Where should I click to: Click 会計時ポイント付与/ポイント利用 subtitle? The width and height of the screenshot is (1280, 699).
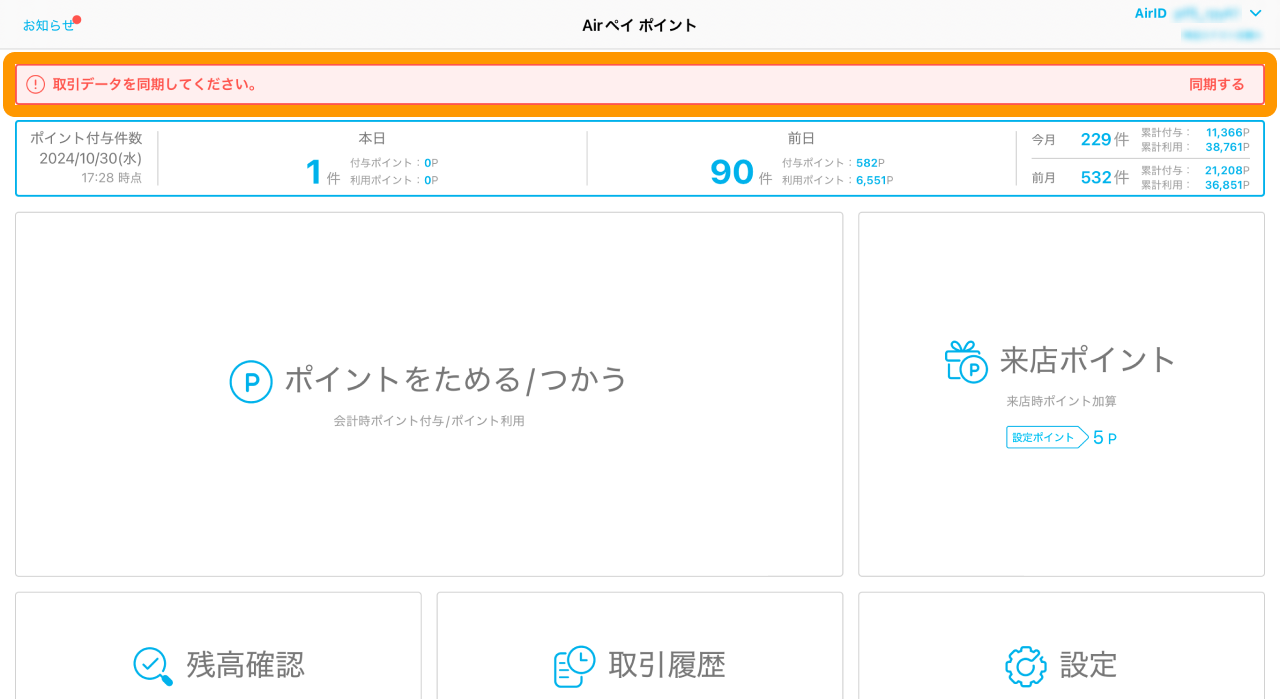pyautogui.click(x=429, y=421)
